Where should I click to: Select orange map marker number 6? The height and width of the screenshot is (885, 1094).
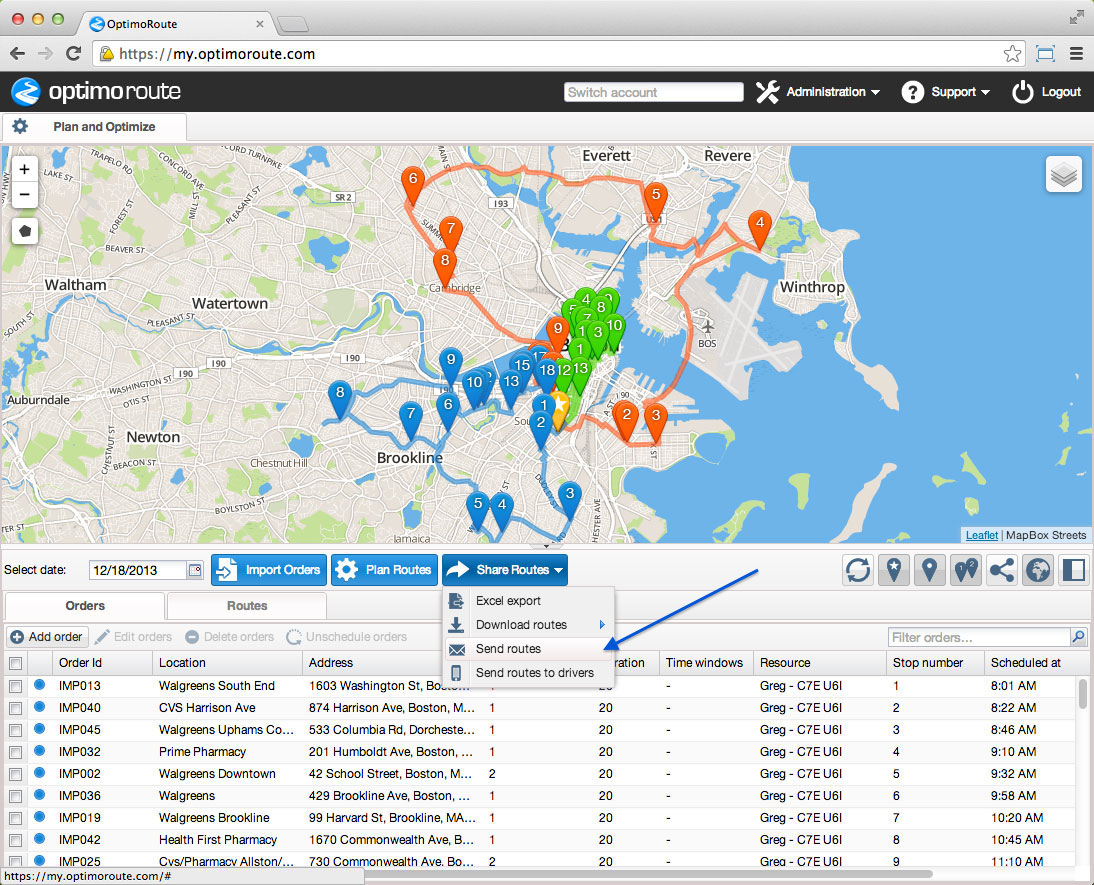point(413,184)
